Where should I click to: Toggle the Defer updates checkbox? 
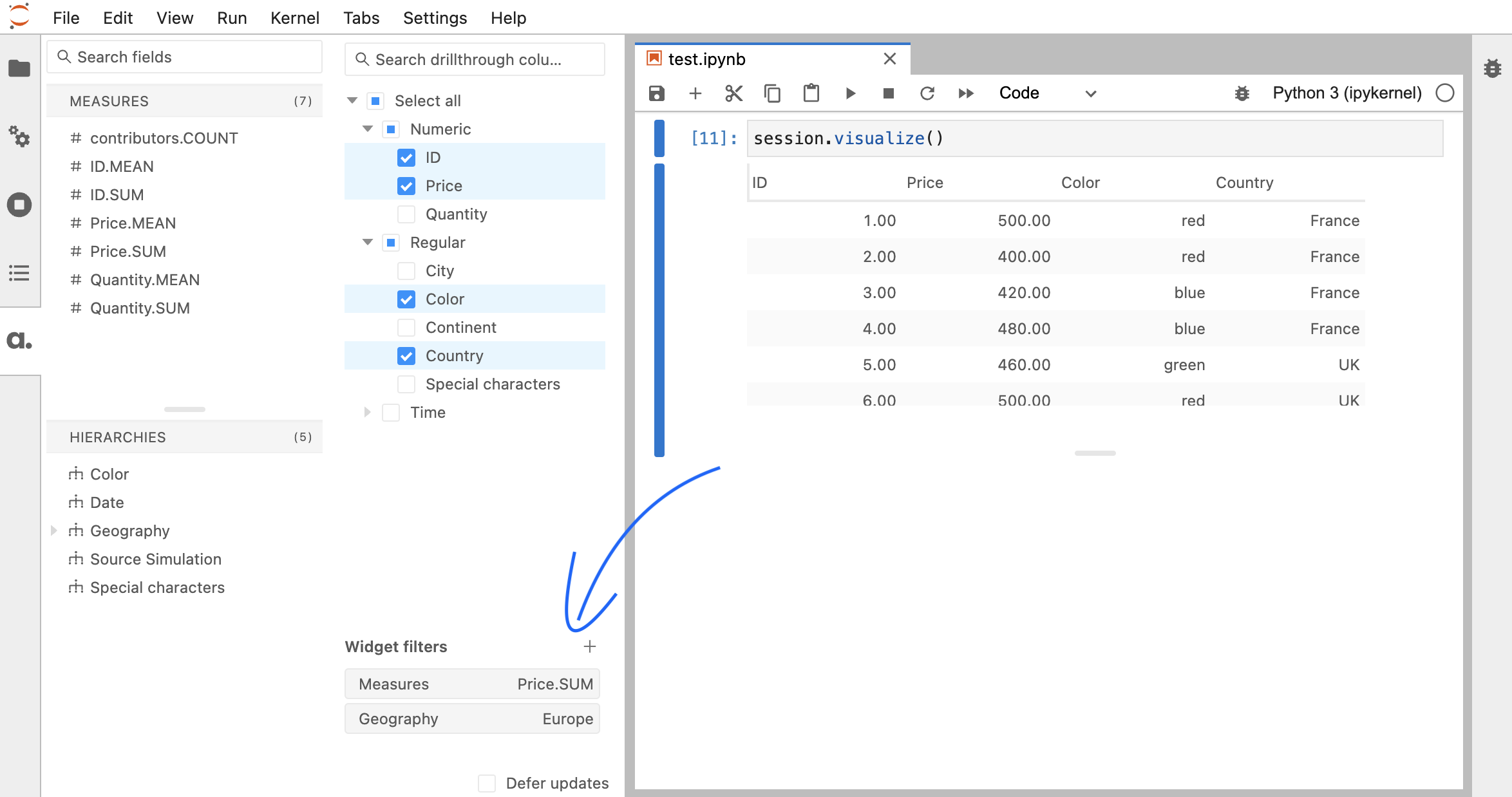[487, 783]
